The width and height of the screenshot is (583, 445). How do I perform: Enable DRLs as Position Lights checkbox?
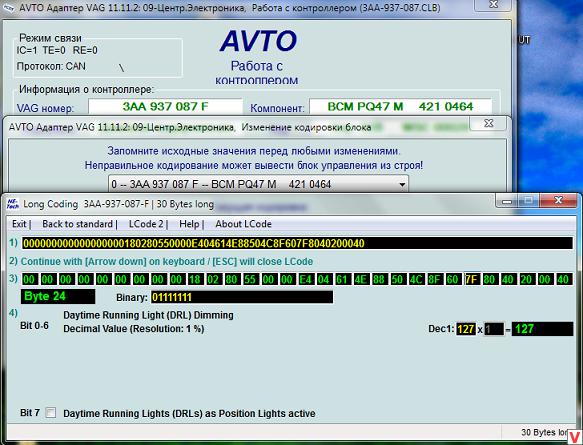tap(51, 413)
